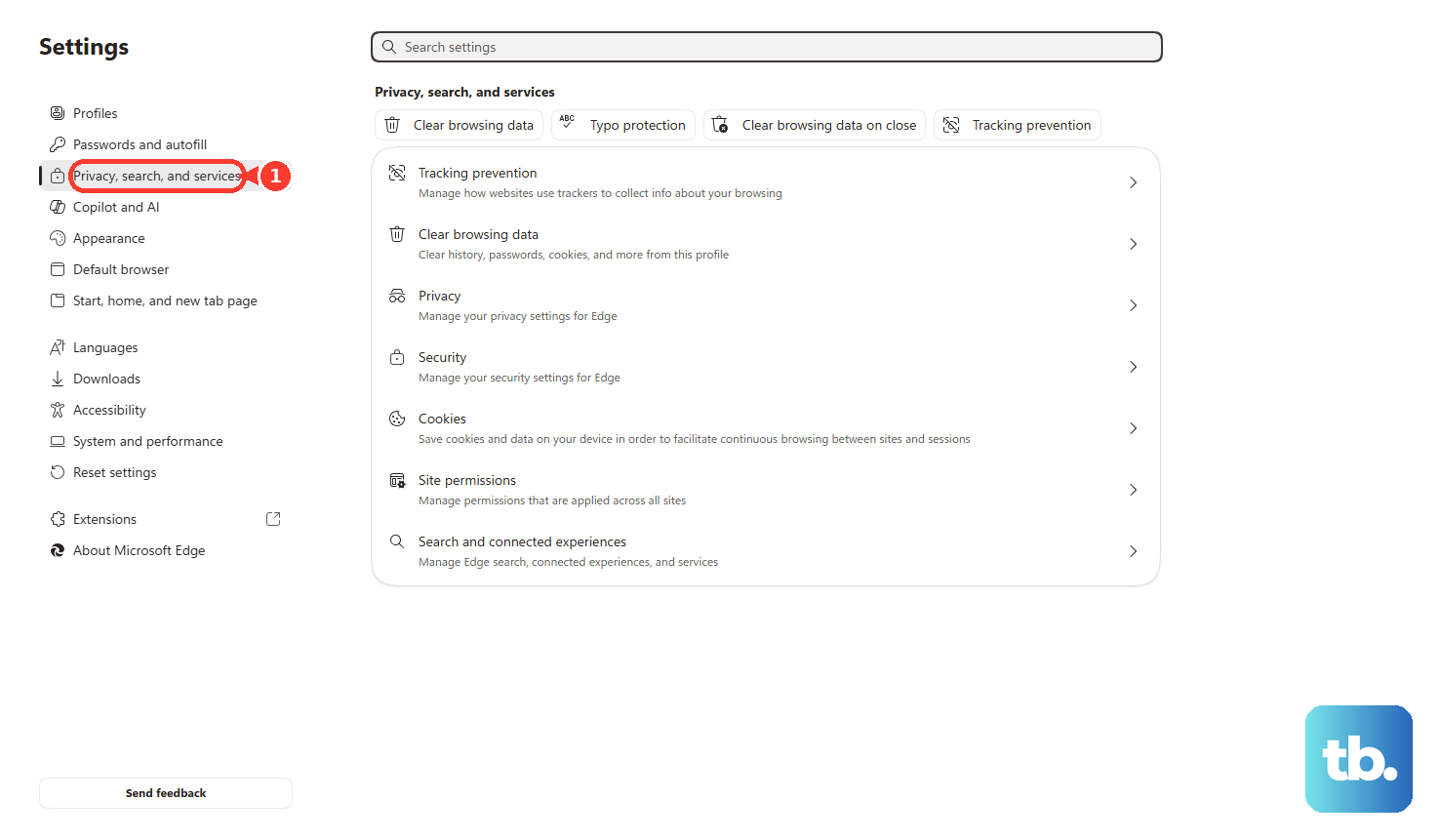Viewport: 1440px width, 840px height.
Task: Click the lock icon next to Privacy, search, and services
Action: point(58,176)
